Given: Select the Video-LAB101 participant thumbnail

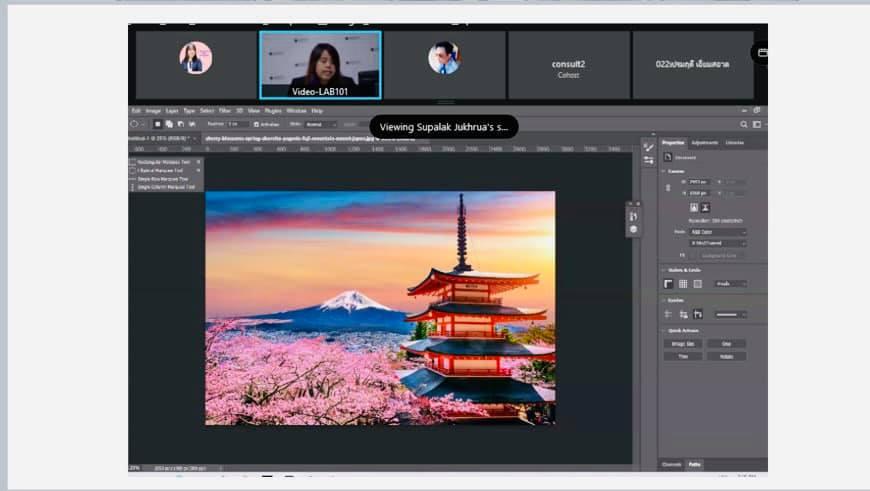Looking at the screenshot, I should [x=320, y=65].
